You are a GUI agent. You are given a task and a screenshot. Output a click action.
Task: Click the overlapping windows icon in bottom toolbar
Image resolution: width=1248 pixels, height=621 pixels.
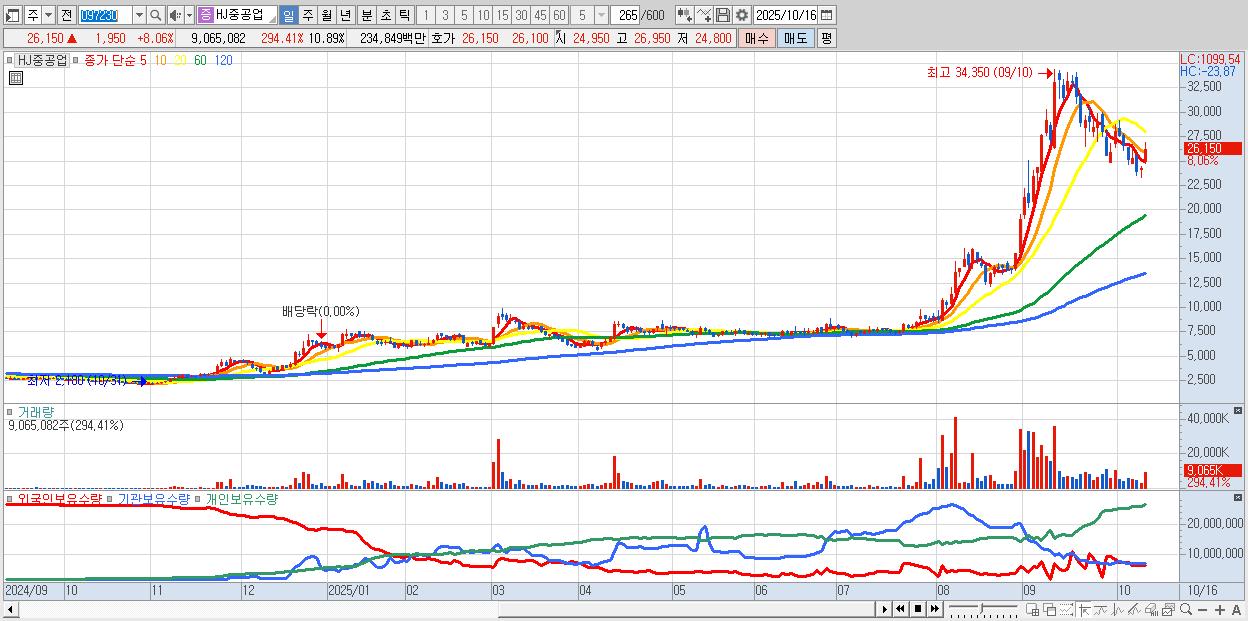1049,609
